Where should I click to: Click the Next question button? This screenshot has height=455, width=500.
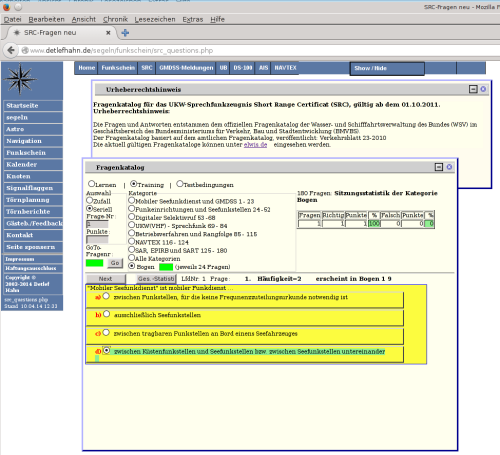tap(106, 279)
